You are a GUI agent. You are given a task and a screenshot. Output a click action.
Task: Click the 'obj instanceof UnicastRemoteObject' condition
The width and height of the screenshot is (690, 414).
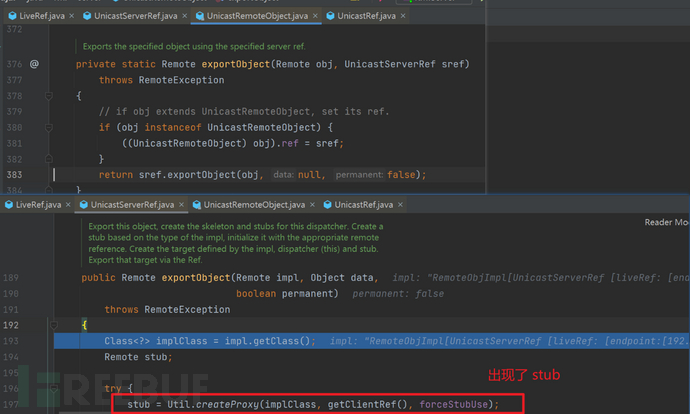219,128
